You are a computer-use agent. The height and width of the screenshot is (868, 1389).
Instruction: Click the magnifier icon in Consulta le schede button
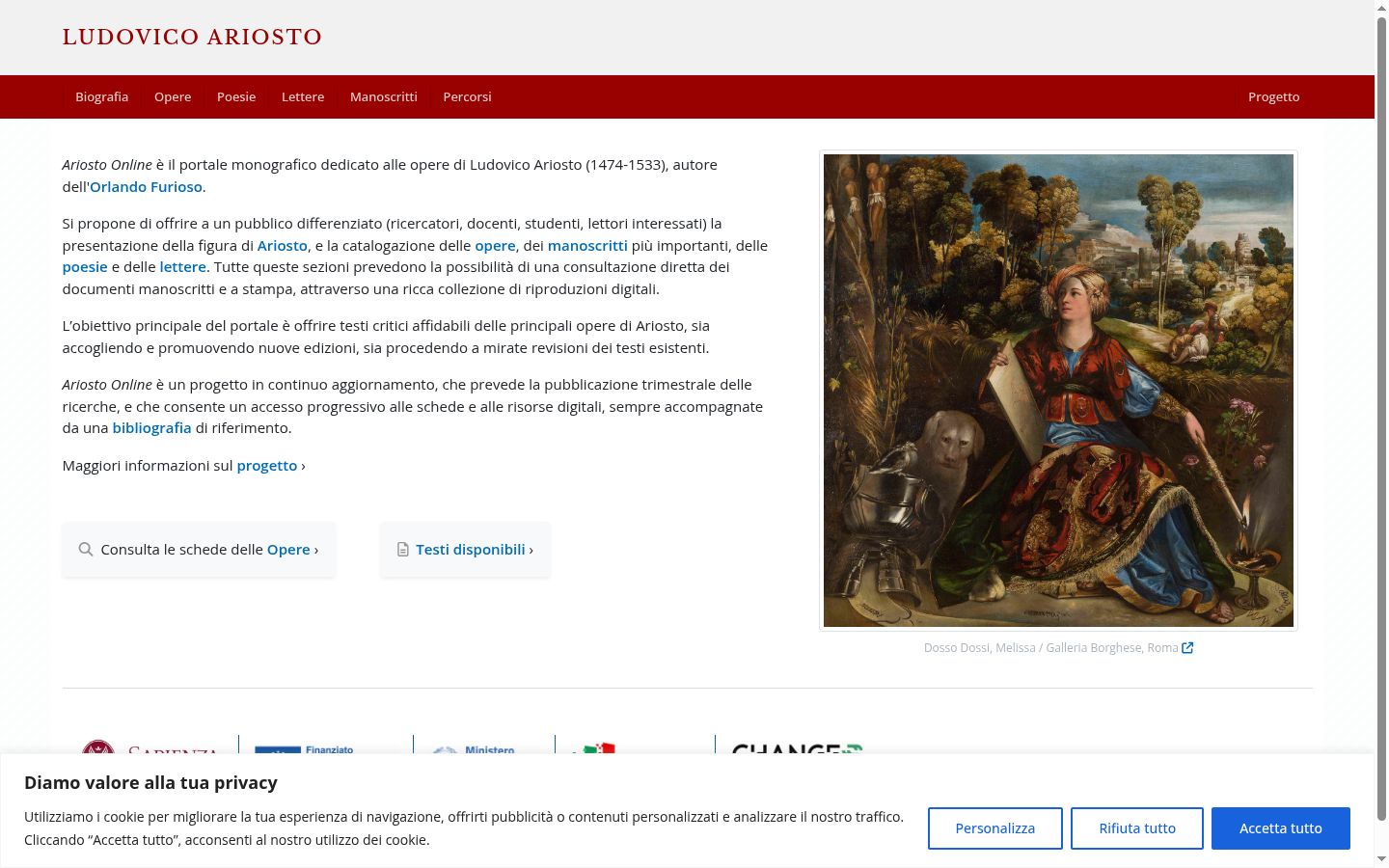click(x=86, y=550)
